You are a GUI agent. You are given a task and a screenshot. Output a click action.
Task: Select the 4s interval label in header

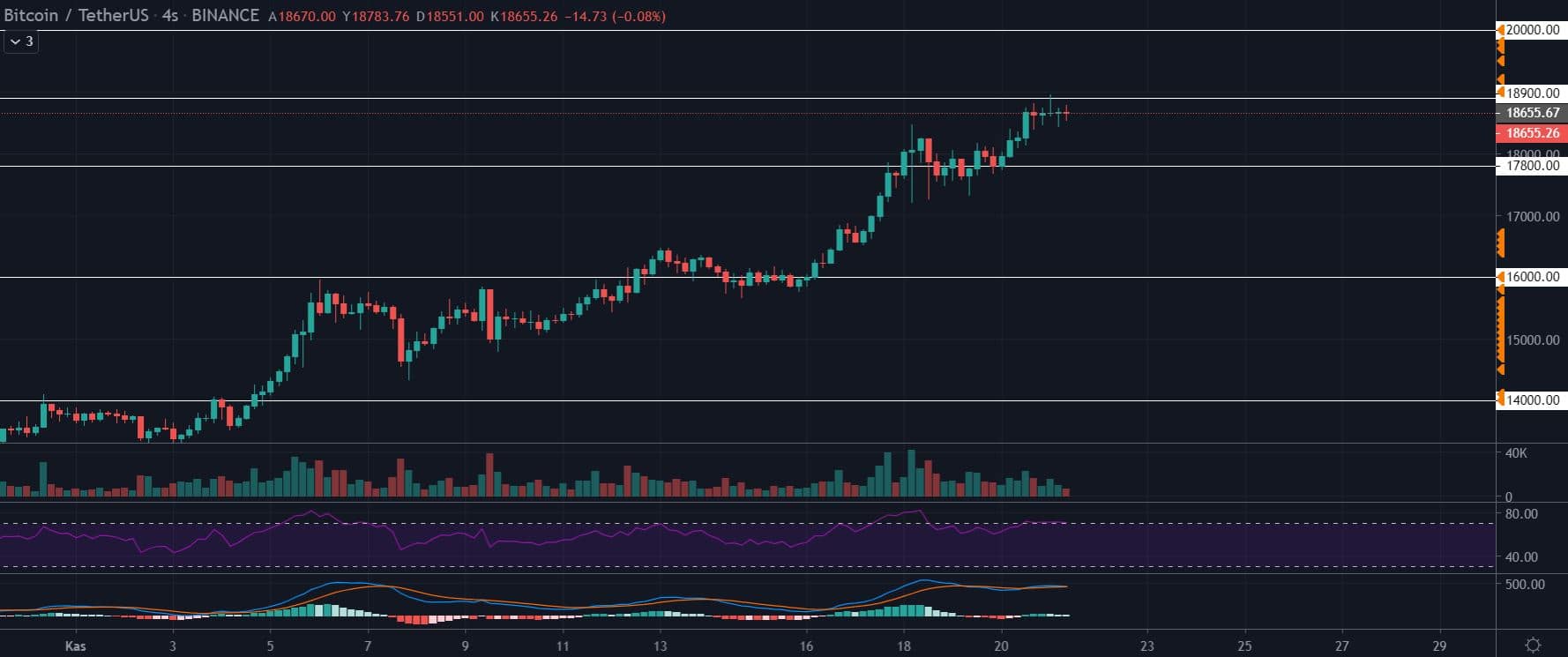[169, 16]
